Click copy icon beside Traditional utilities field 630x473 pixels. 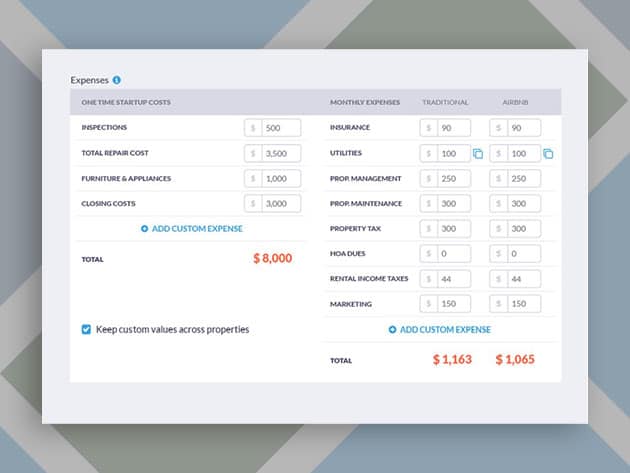[x=478, y=154]
